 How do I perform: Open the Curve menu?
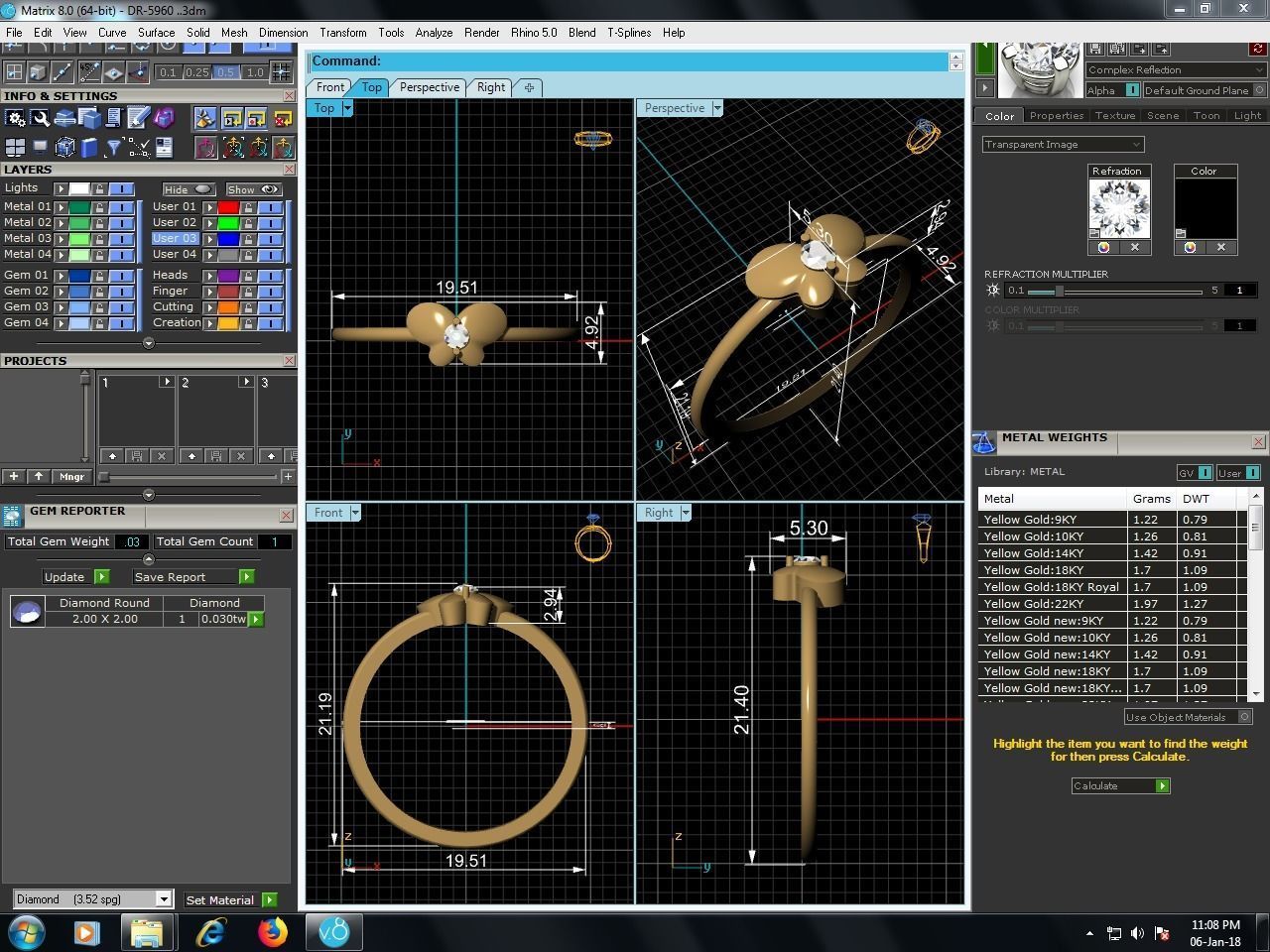(112, 33)
